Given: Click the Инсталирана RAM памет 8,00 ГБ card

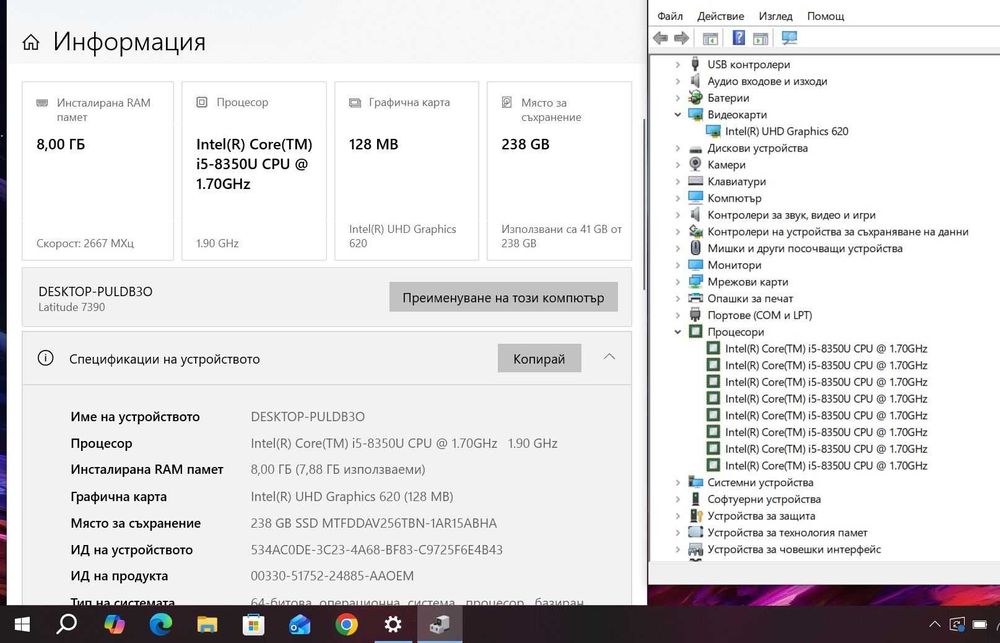Looking at the screenshot, I should [98, 171].
